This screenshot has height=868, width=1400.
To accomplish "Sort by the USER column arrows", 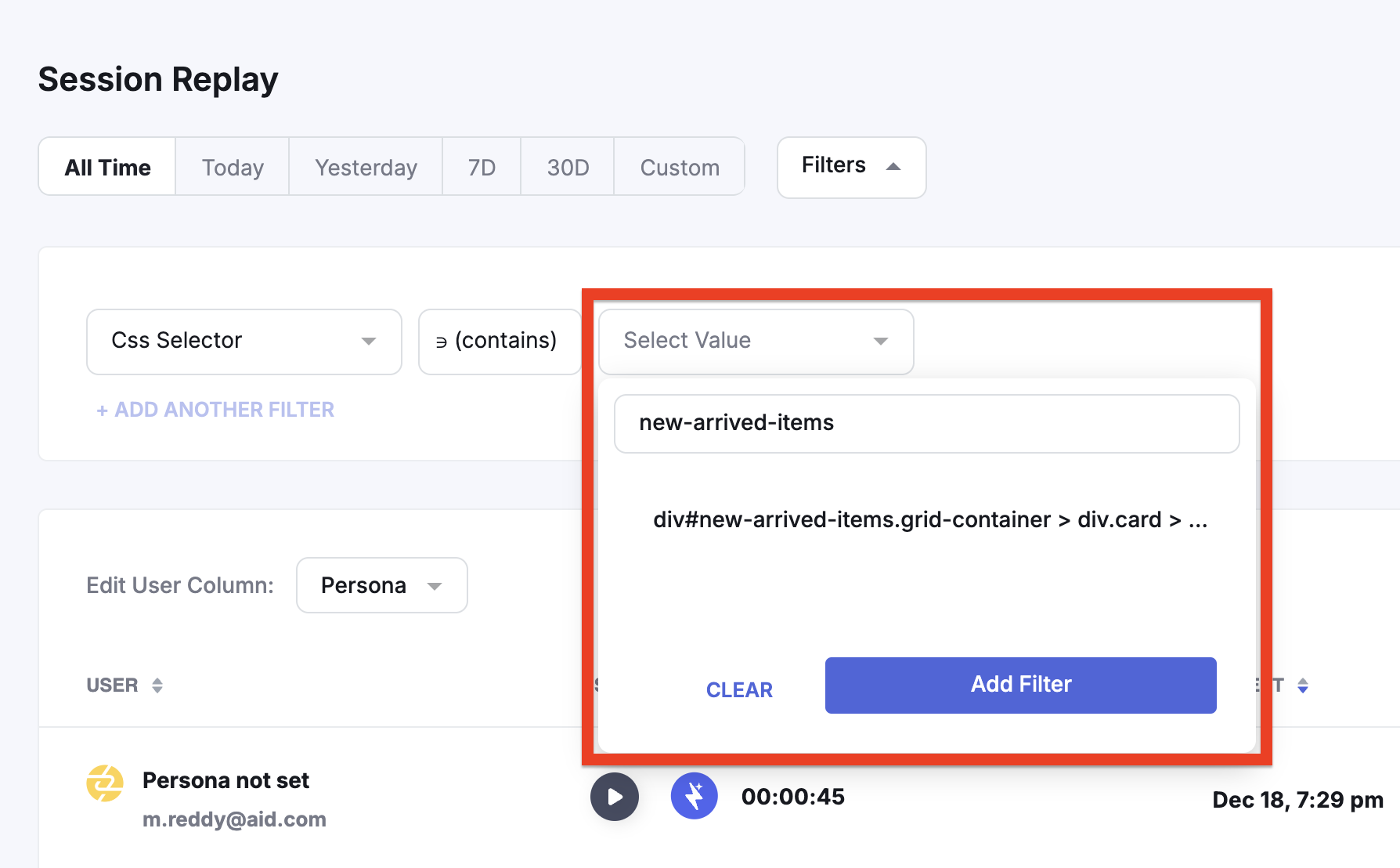I will point(157,685).
